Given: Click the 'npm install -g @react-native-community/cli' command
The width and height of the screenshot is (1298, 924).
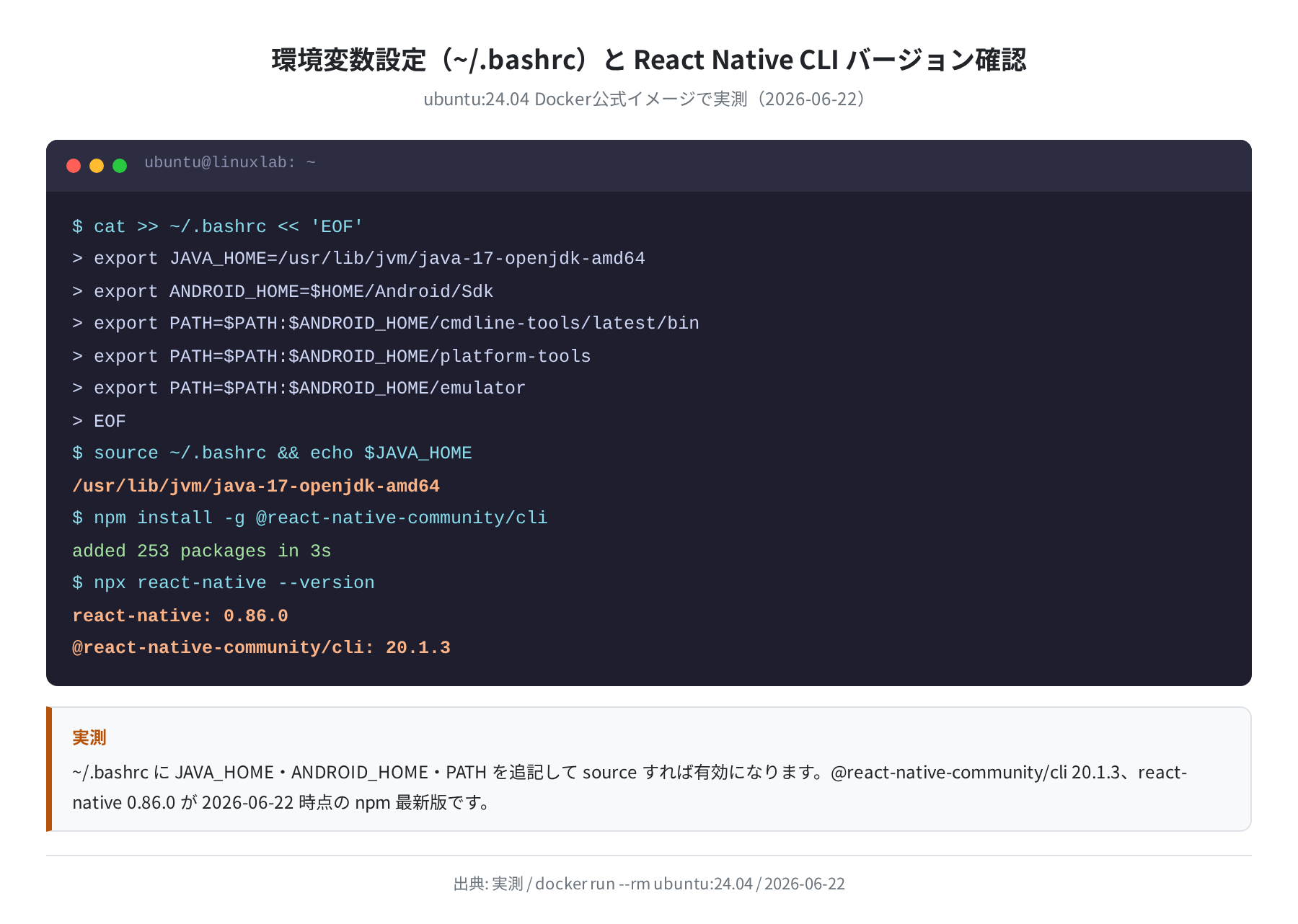Looking at the screenshot, I should 310,518.
